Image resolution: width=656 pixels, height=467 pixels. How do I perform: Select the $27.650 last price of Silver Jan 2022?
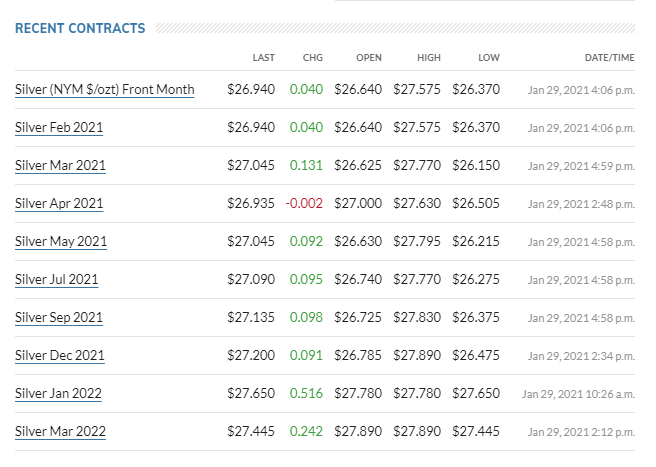coord(251,394)
